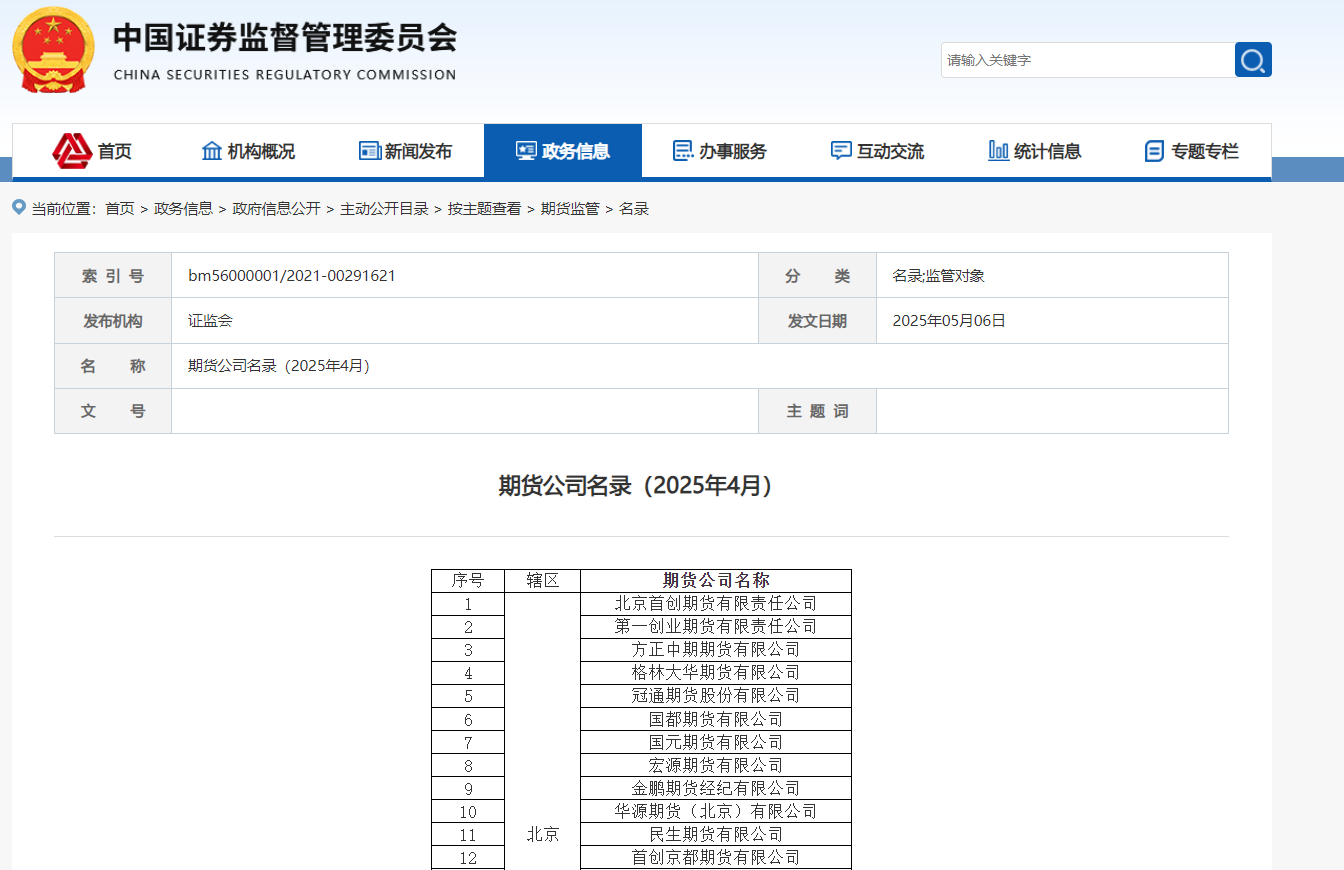Click the 名录 breadcrumb link
The width and height of the screenshot is (1344, 870).
click(634, 208)
